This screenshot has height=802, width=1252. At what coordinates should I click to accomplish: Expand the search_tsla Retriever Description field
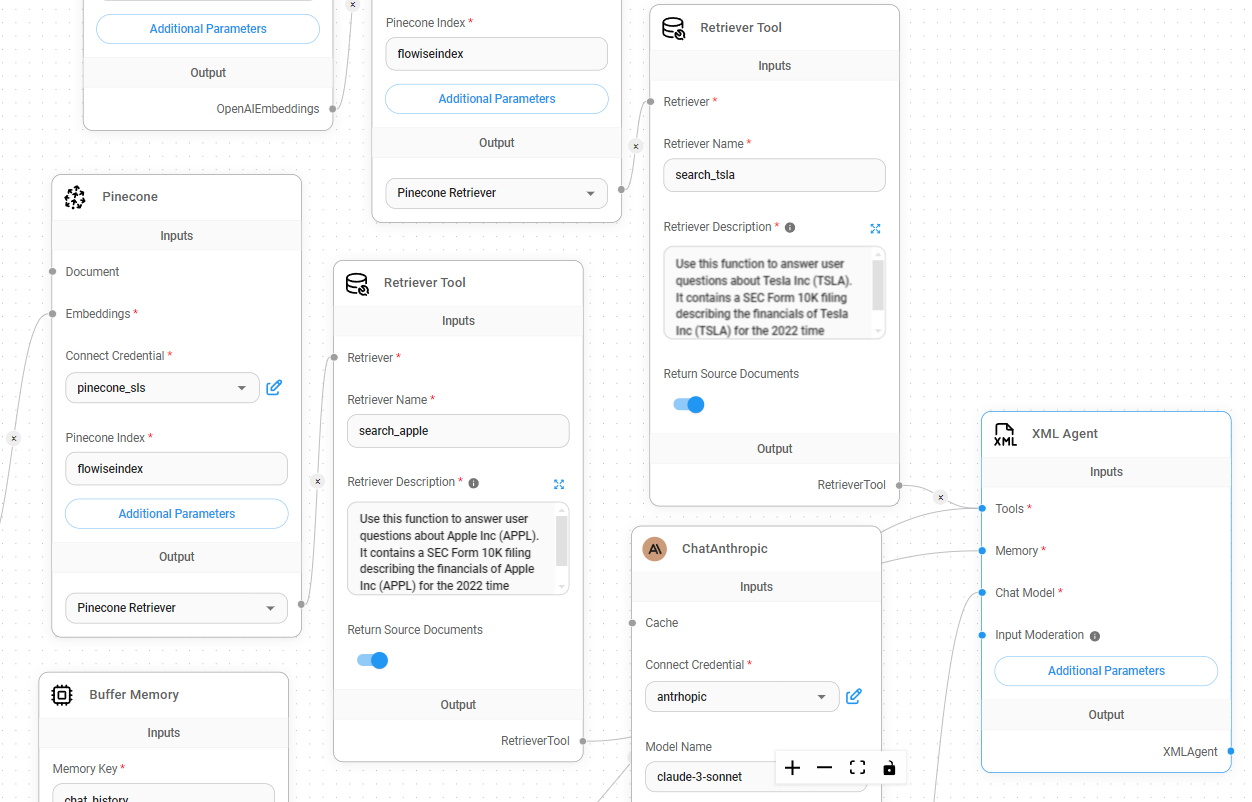click(x=875, y=228)
